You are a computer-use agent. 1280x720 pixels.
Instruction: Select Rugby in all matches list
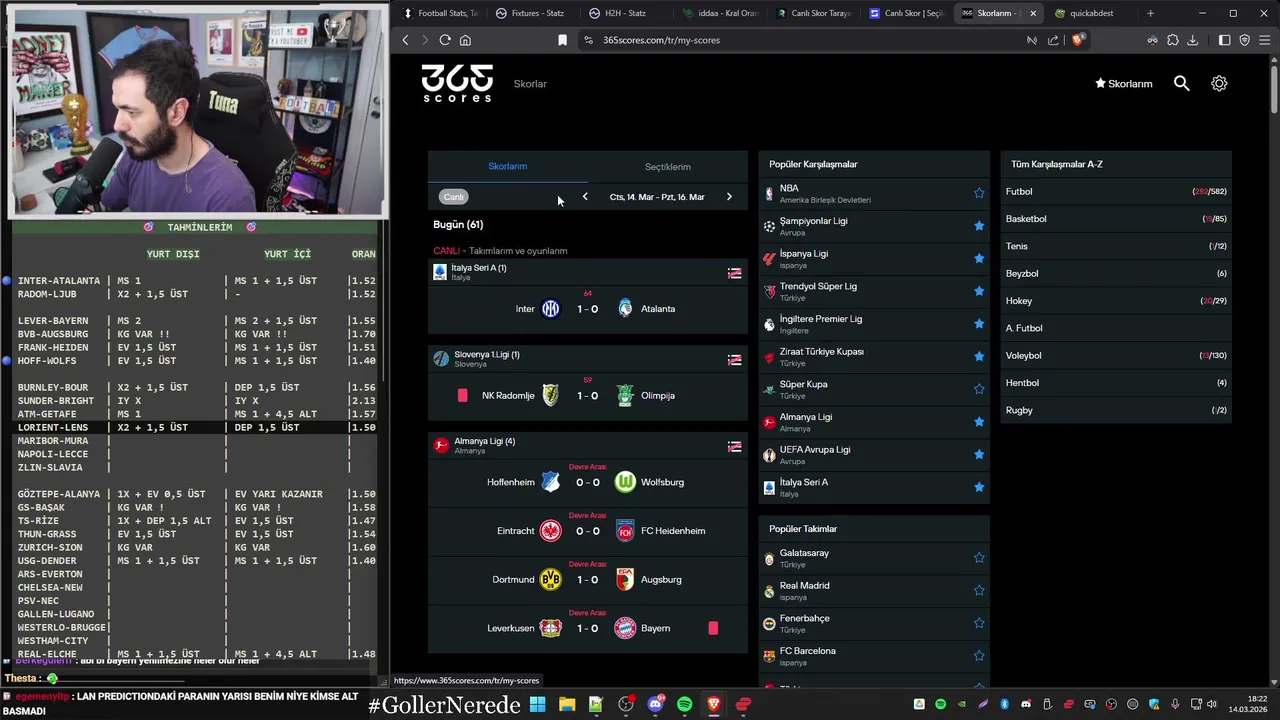pos(1116,410)
